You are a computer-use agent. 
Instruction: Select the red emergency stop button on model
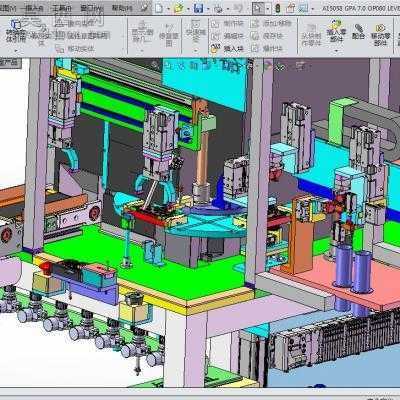tap(46, 268)
